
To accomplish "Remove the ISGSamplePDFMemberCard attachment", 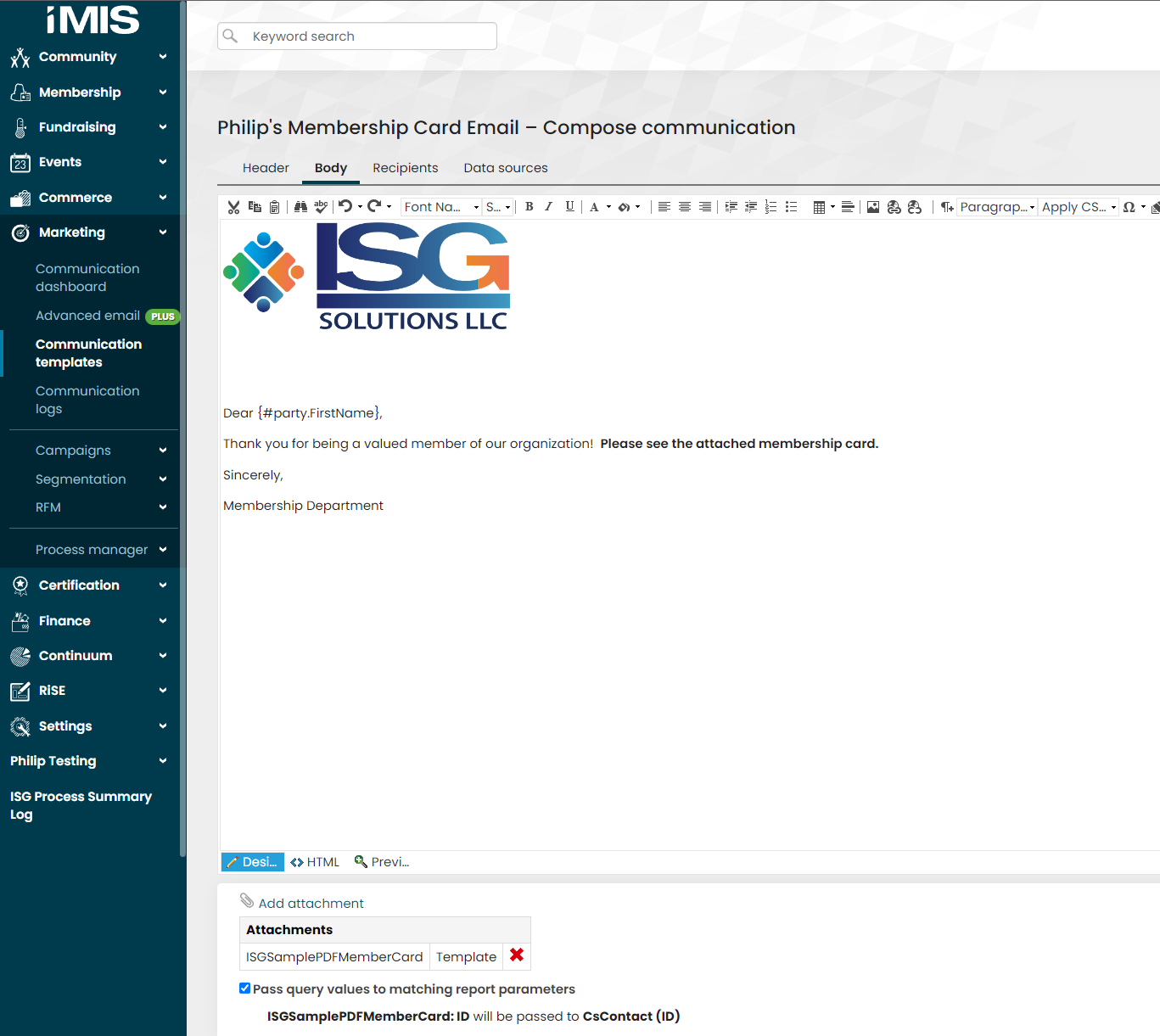I will 517,956.
